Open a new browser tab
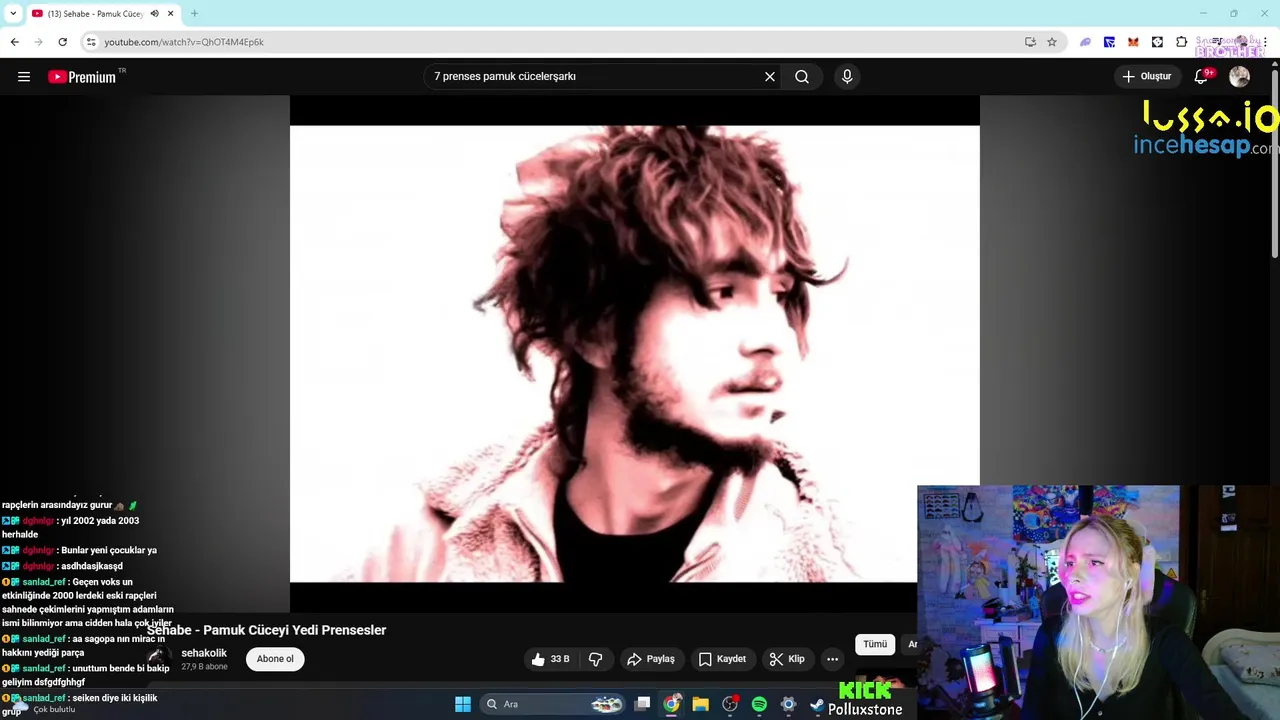This screenshot has width=1280, height=720. click(x=194, y=14)
